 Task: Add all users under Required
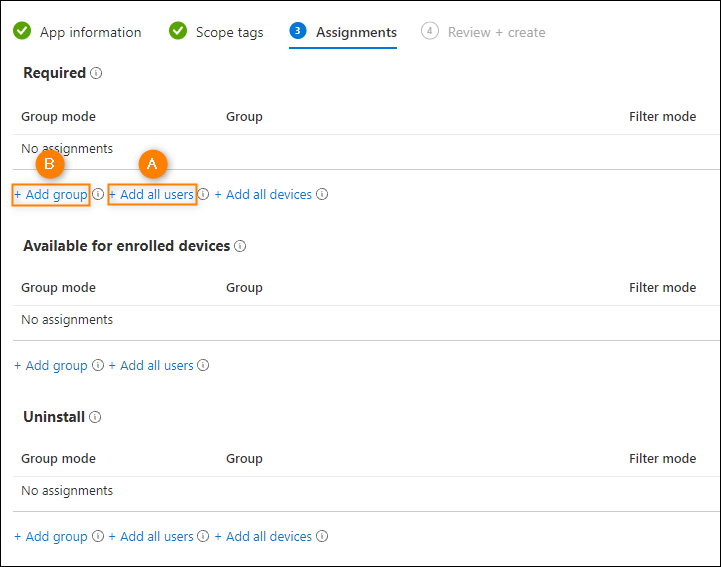(x=152, y=195)
